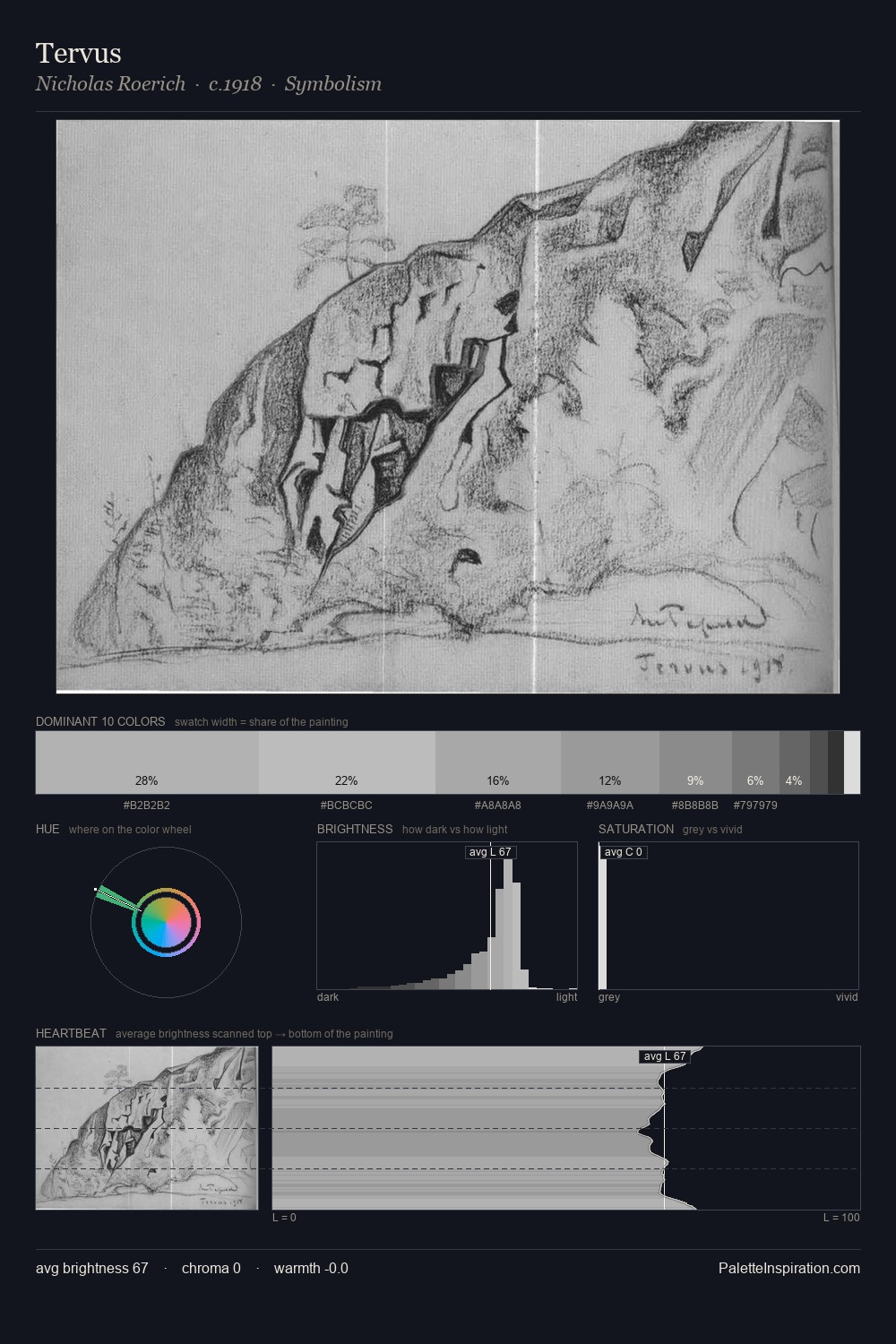This screenshot has height=1344, width=896.
Task: Click the #A8A8A8 hex code label
Action: [x=498, y=806]
